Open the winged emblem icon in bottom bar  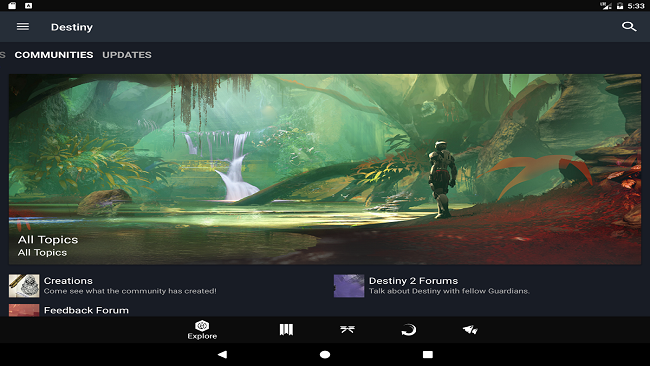[347, 330]
